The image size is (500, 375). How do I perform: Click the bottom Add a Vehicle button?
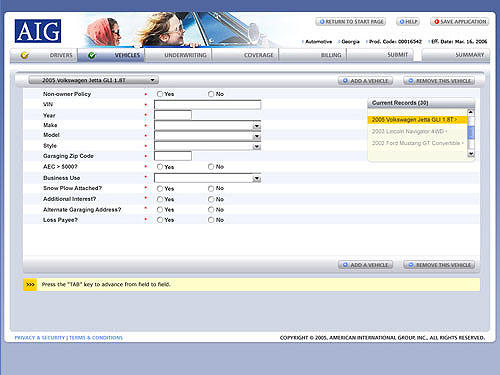coord(366,265)
